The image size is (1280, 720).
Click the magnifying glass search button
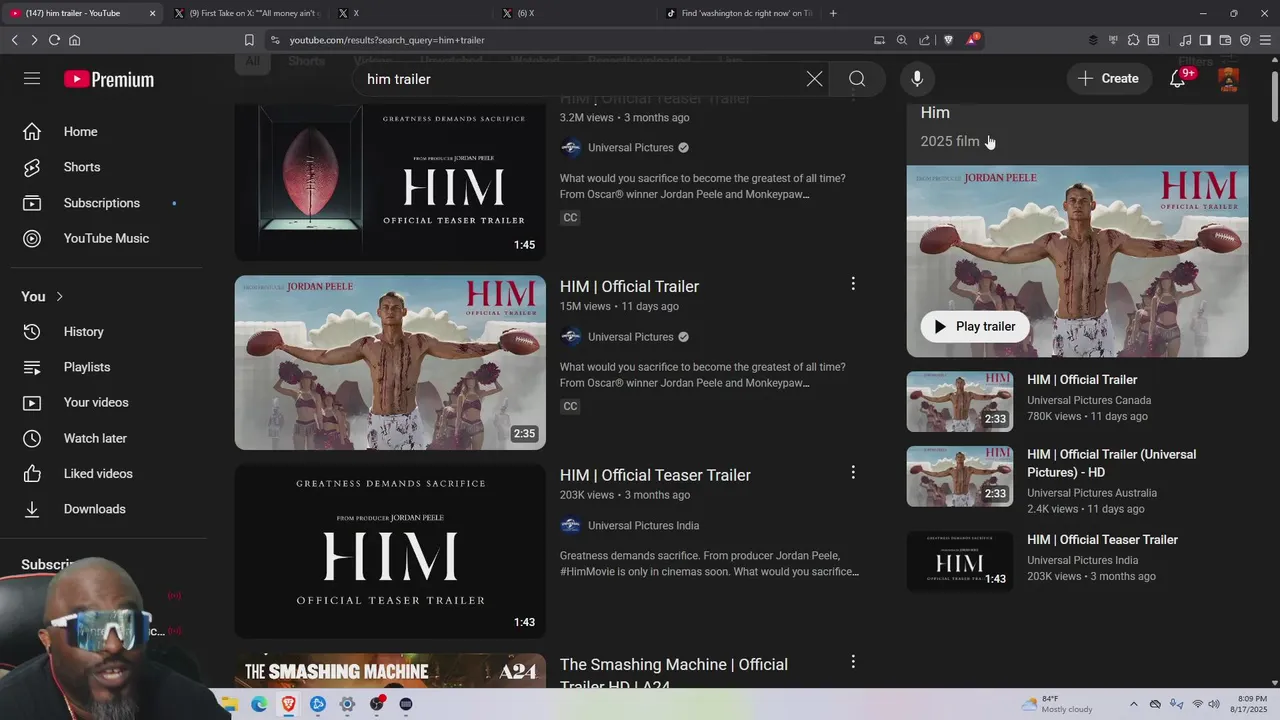coord(857,79)
